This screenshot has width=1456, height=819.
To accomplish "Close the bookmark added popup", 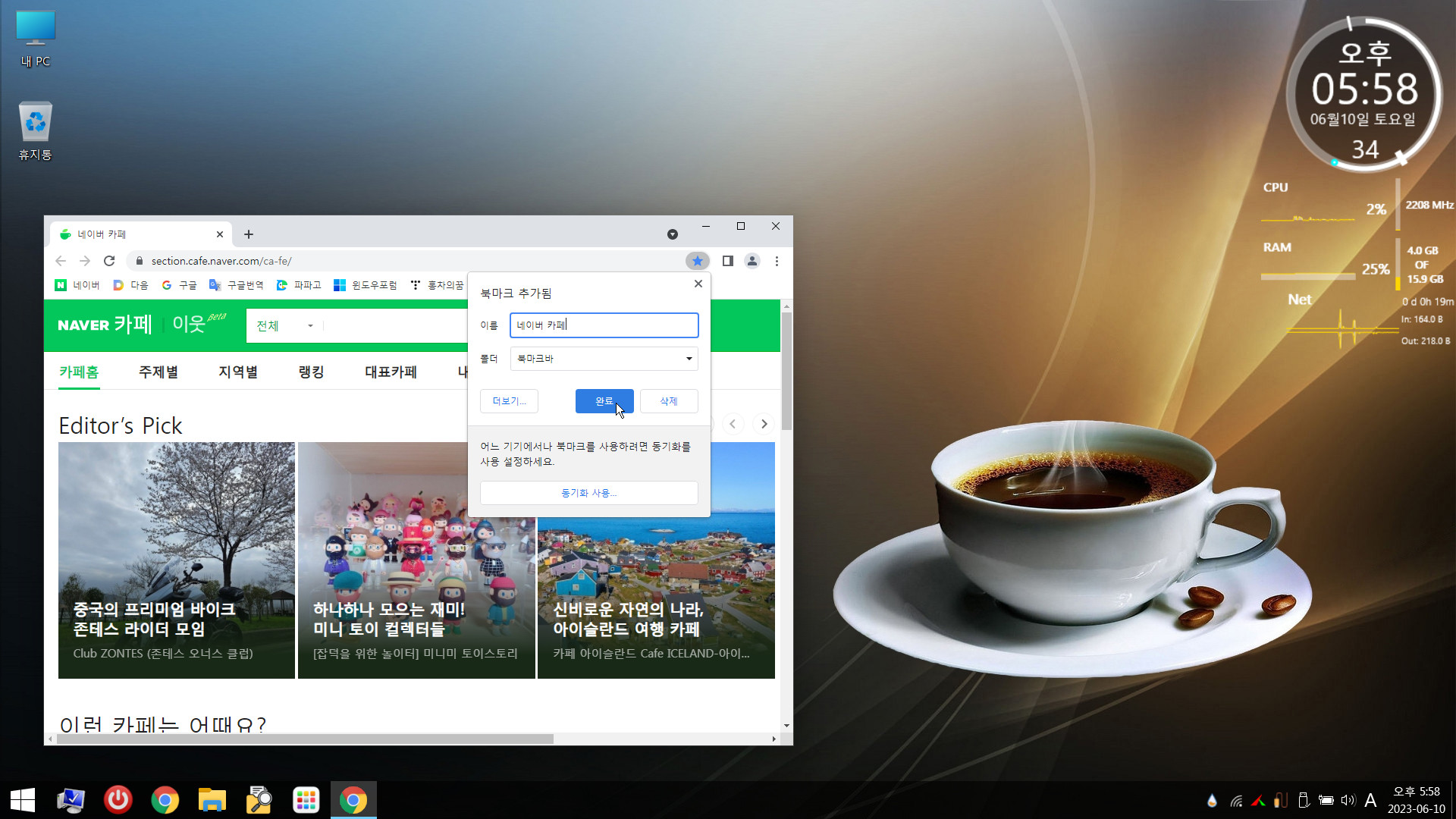I will coord(698,284).
